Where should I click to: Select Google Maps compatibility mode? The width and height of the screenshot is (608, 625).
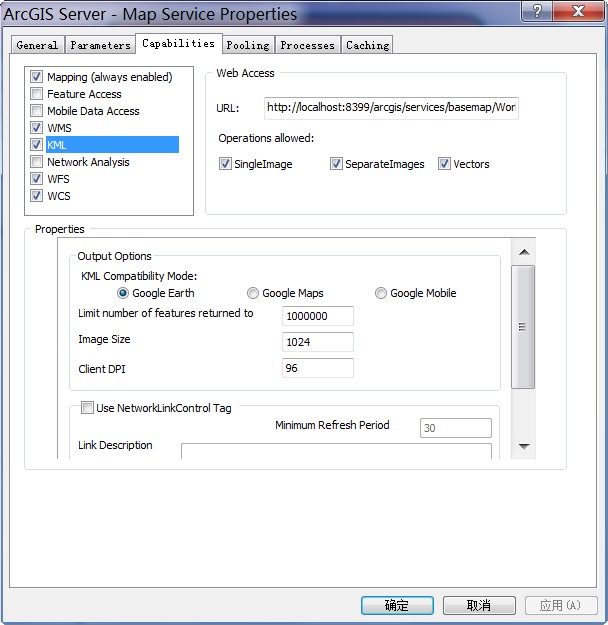point(253,293)
